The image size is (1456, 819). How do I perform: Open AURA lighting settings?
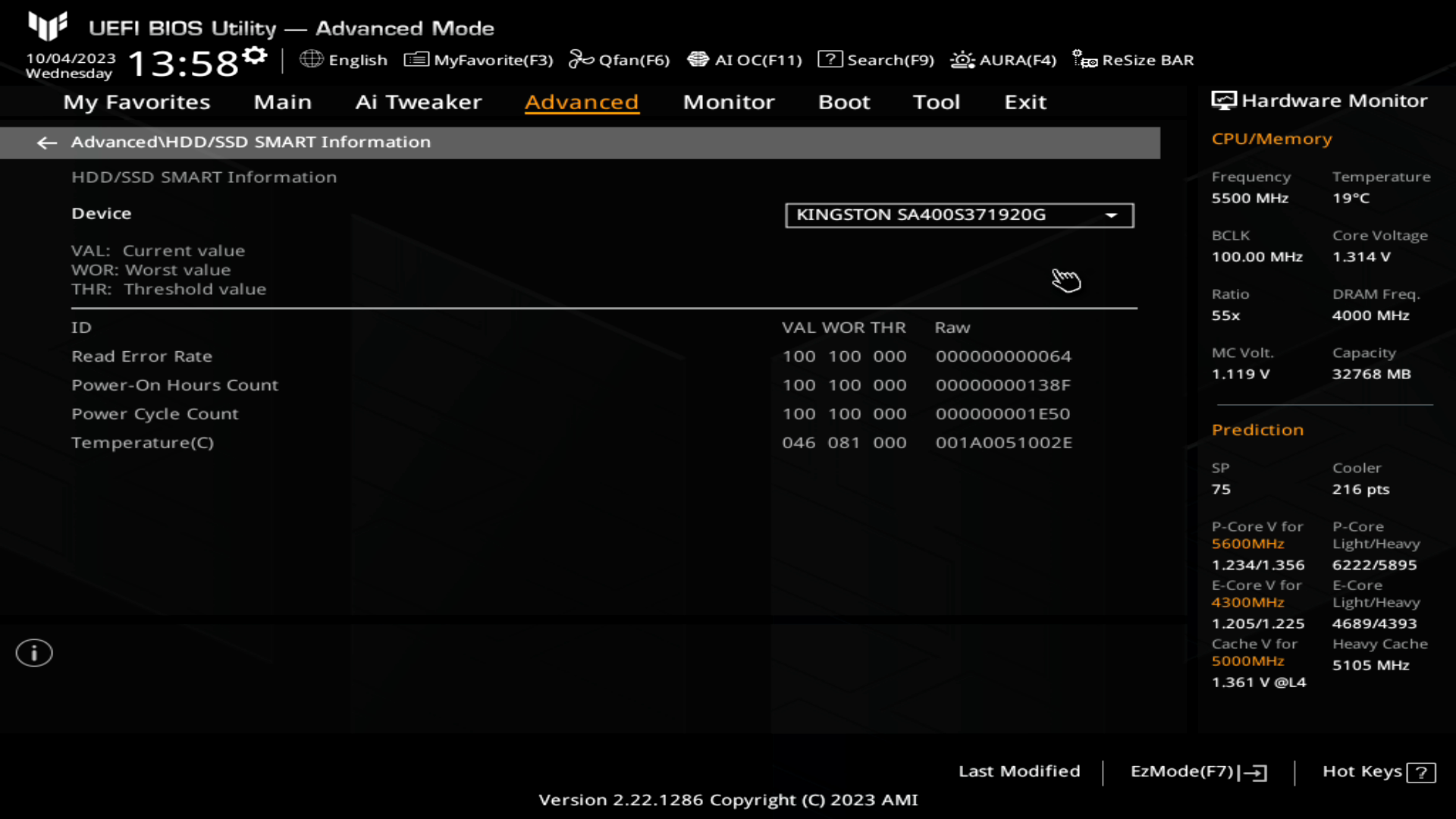pyautogui.click(x=1003, y=60)
